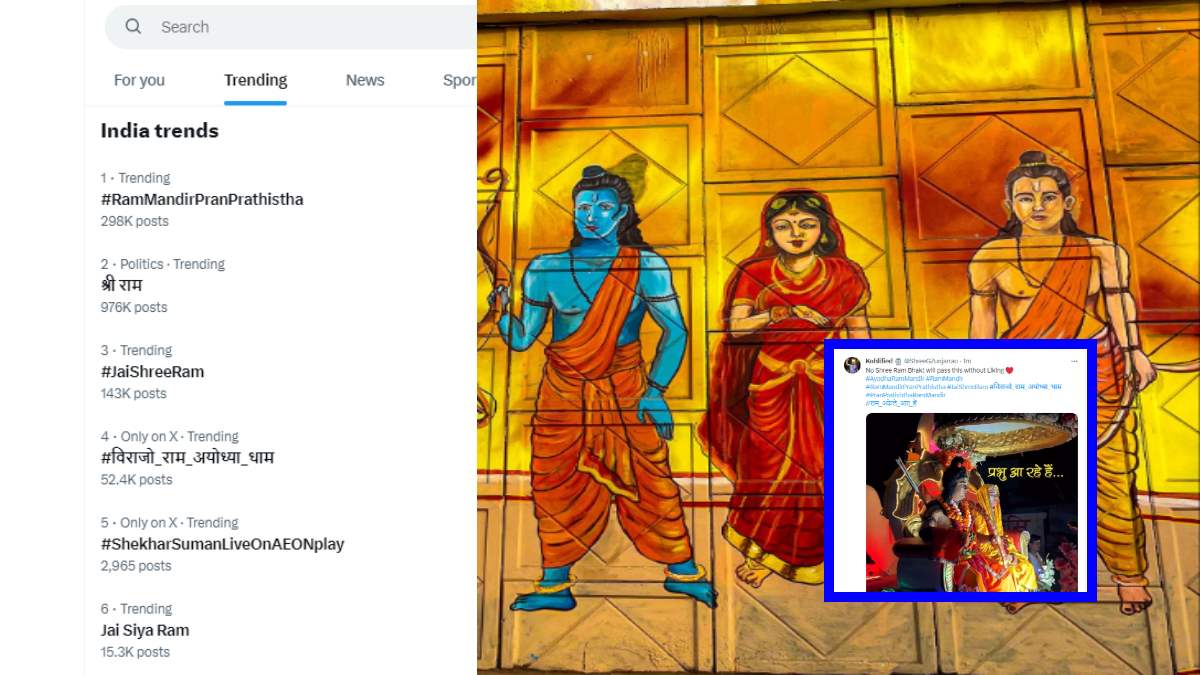Switch to the For you tab

pyautogui.click(x=139, y=80)
